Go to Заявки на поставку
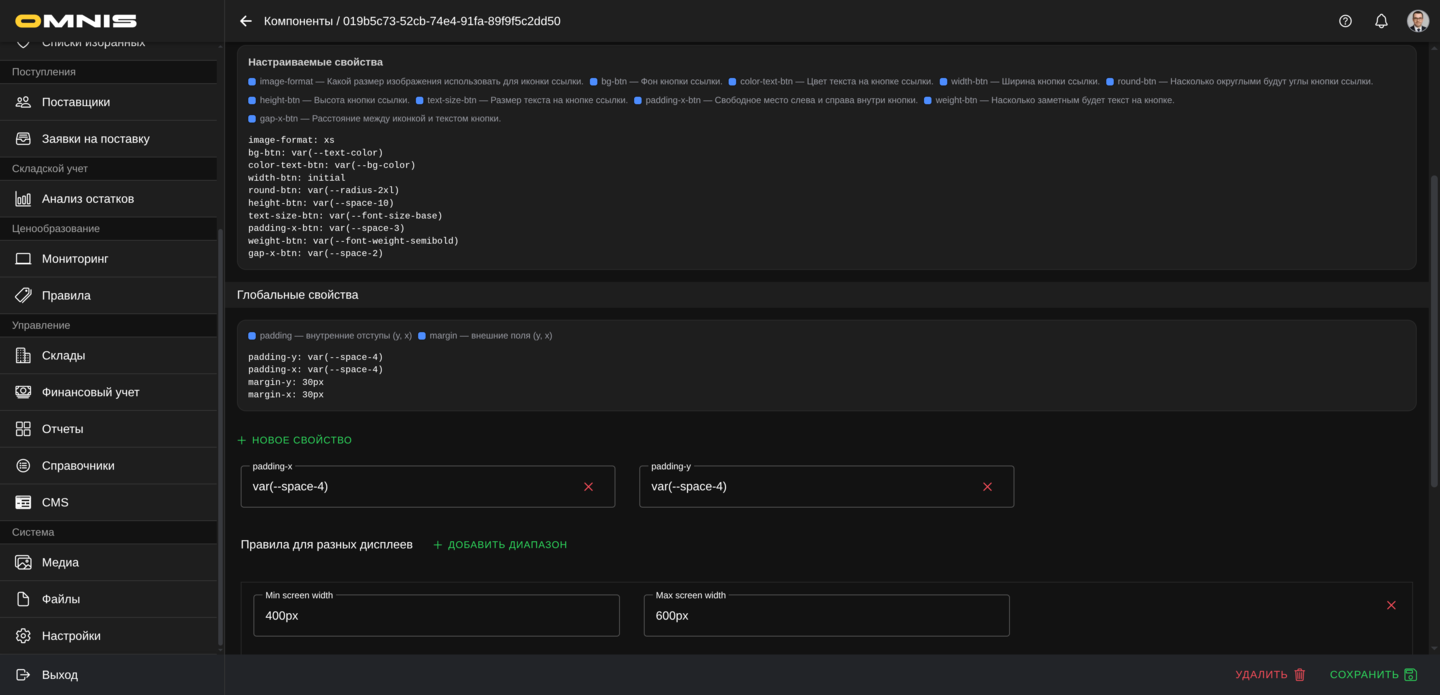The height and width of the screenshot is (695, 1440). point(95,139)
